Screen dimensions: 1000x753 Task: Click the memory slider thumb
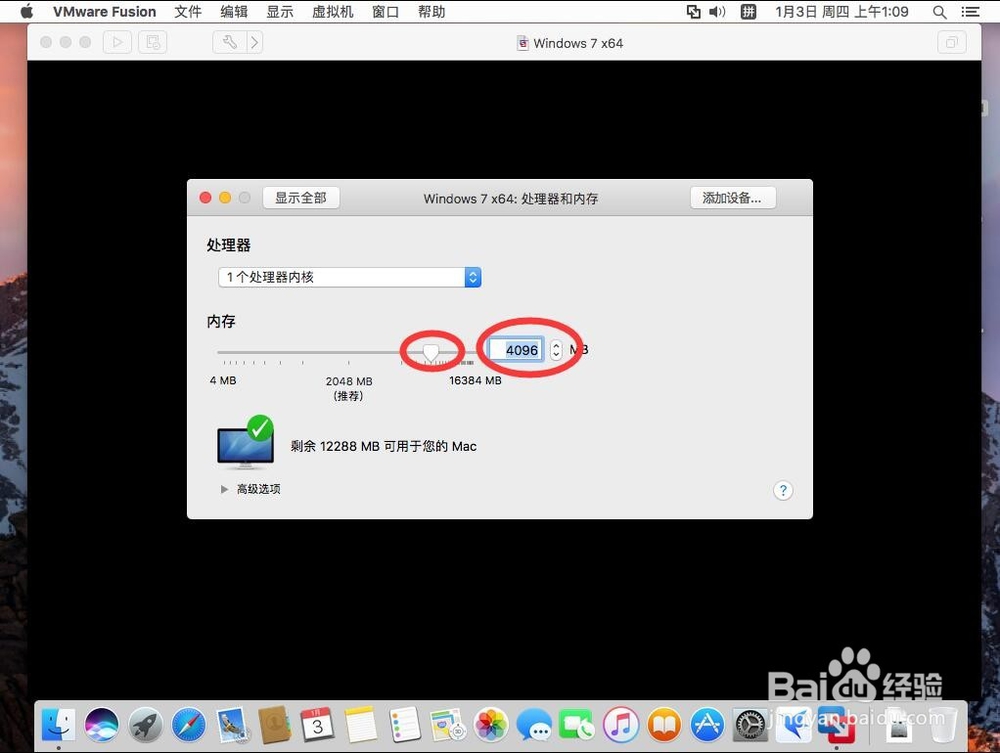click(x=431, y=351)
